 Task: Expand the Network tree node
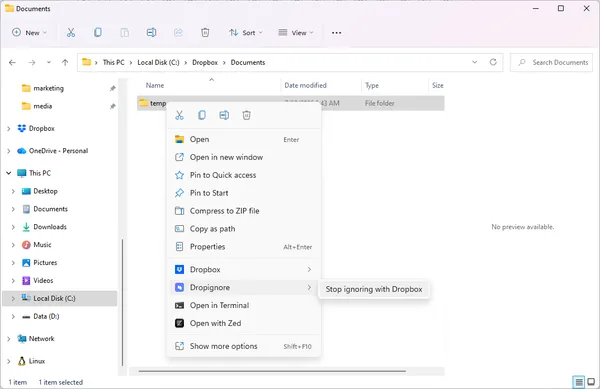point(8,339)
